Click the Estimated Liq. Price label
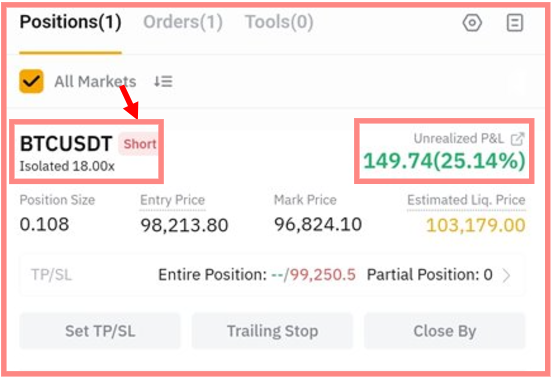 pos(466,200)
